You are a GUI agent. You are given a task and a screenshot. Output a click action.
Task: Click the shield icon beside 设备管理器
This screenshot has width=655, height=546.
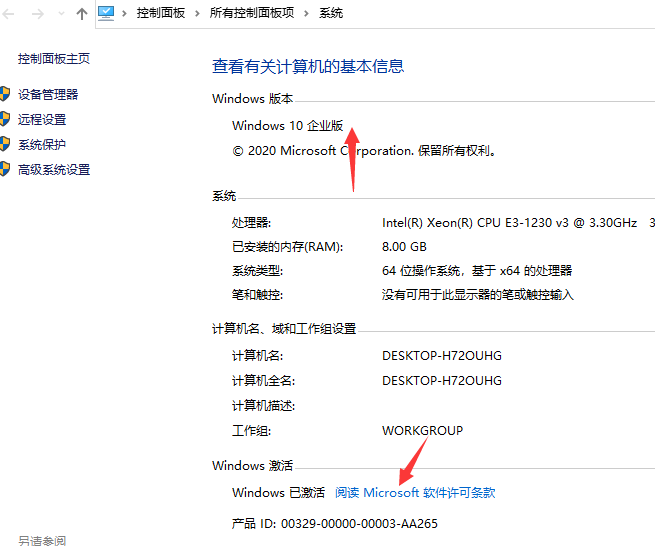5,95
